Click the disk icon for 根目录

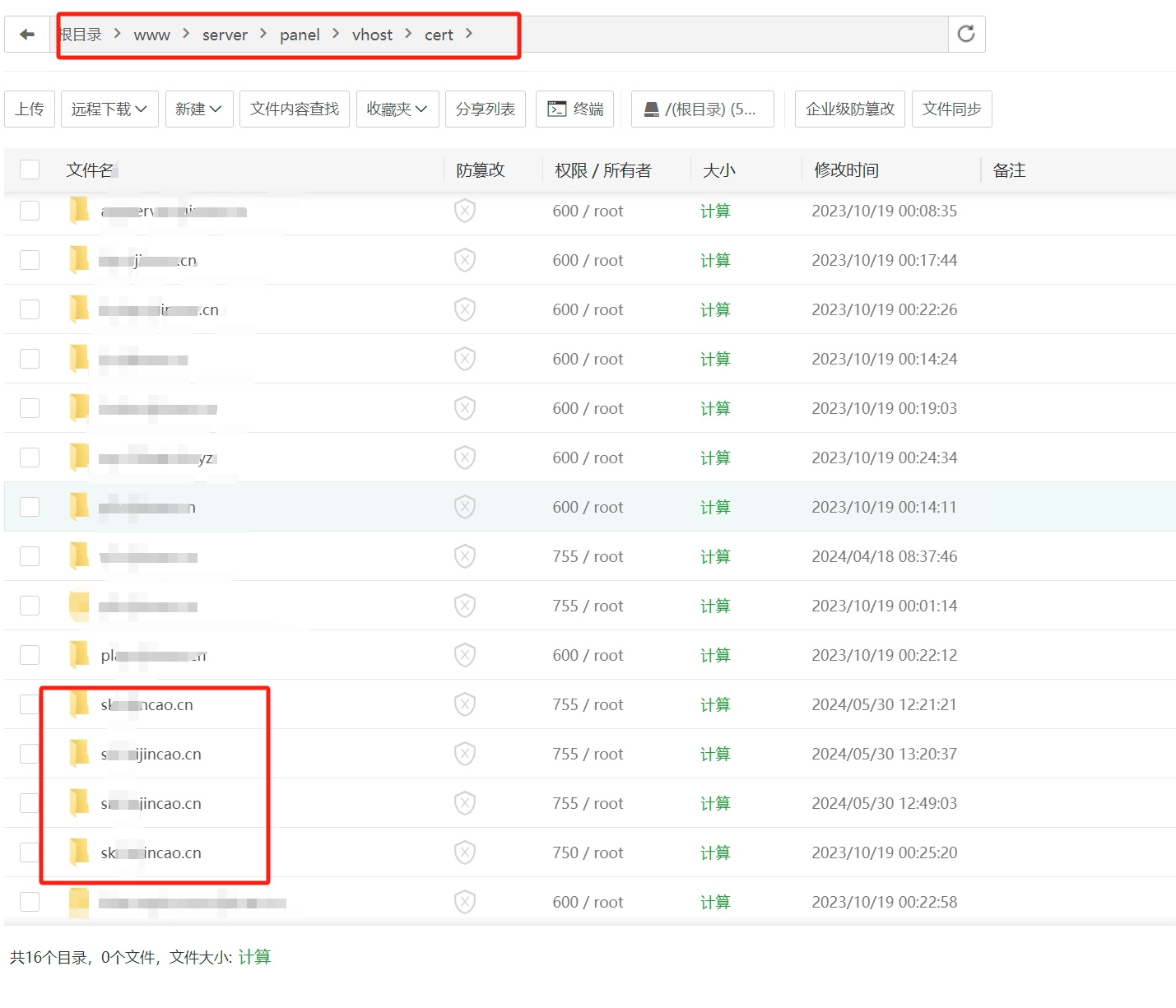pyautogui.click(x=652, y=109)
